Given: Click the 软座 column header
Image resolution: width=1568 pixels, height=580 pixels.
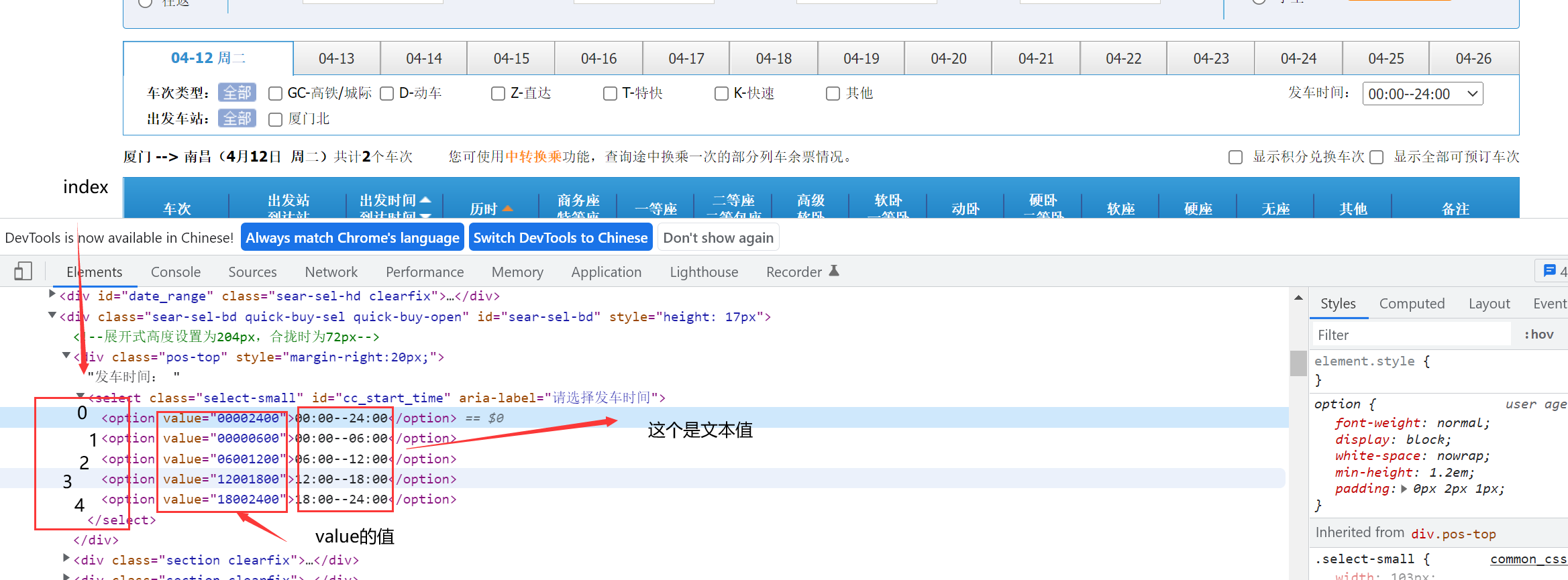Looking at the screenshot, I should [1121, 209].
